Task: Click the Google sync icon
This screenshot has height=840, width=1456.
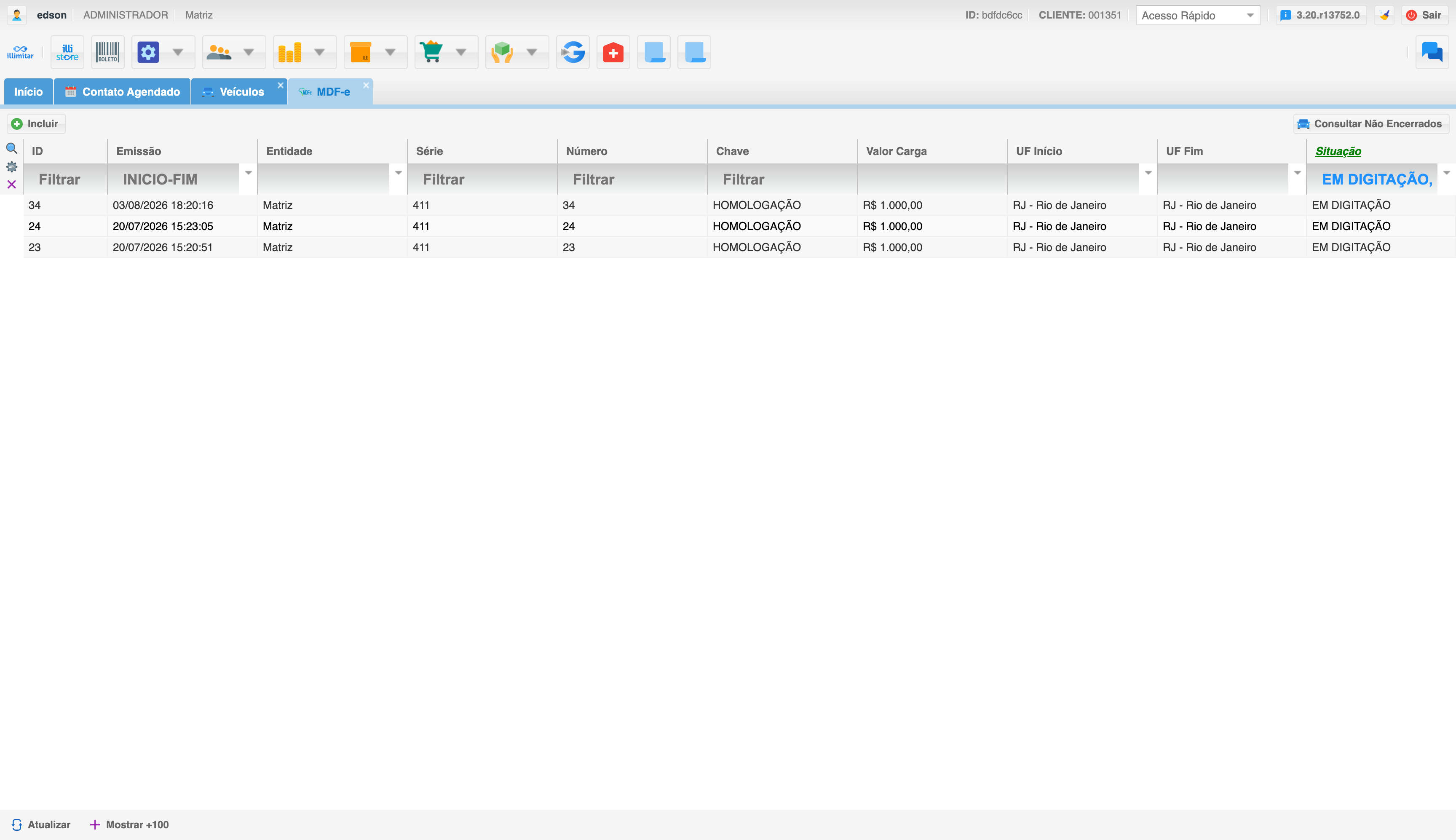Action: tap(573, 53)
